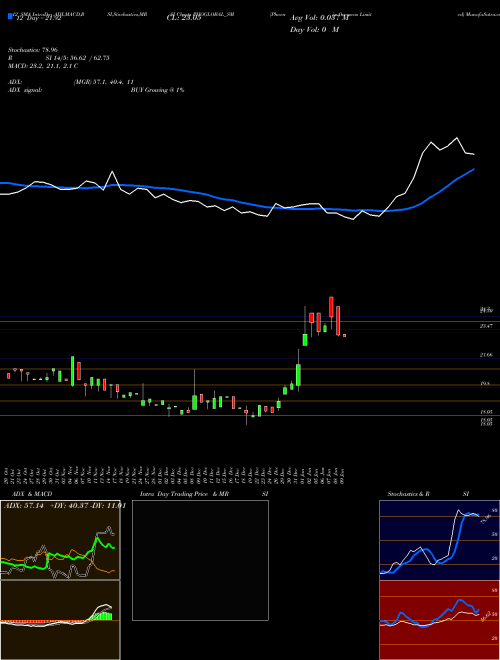This screenshot has height=660, width=500.
Task: Click the 'Stochastics & R SI' panel title
Action: 428,494
